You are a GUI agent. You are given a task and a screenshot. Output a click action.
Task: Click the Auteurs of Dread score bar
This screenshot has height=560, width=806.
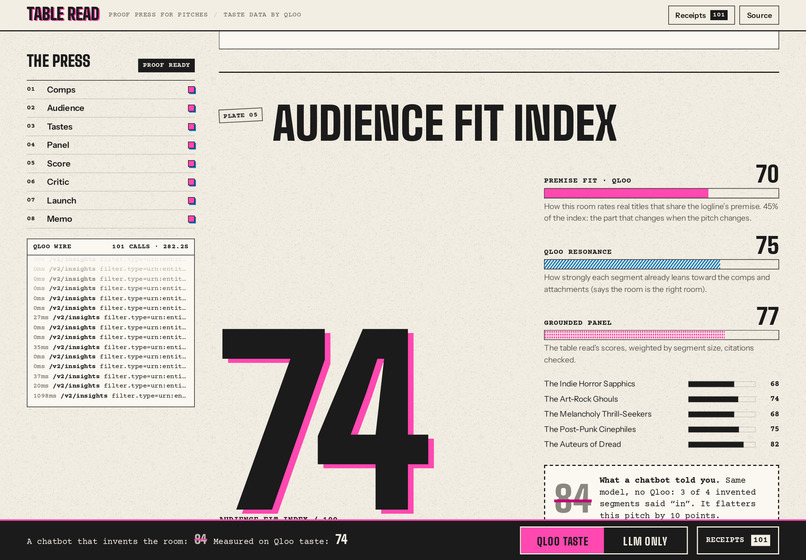point(722,444)
